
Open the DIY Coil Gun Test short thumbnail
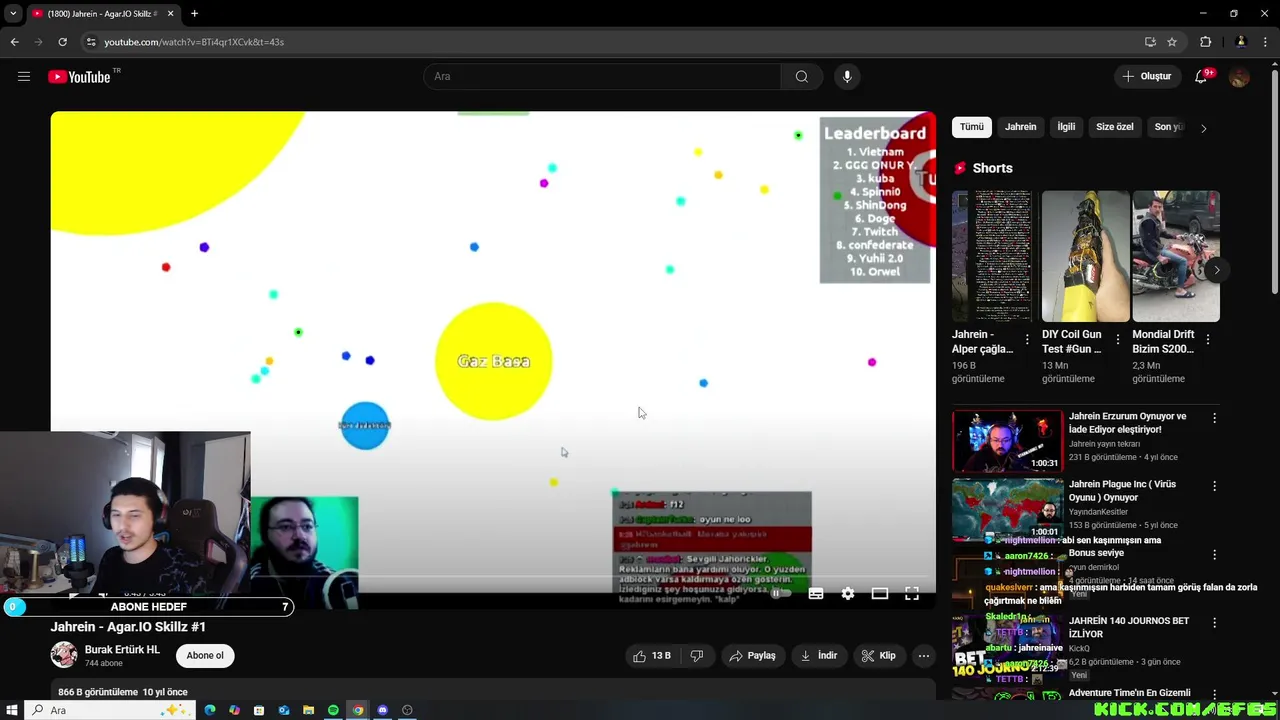tap(1085, 256)
